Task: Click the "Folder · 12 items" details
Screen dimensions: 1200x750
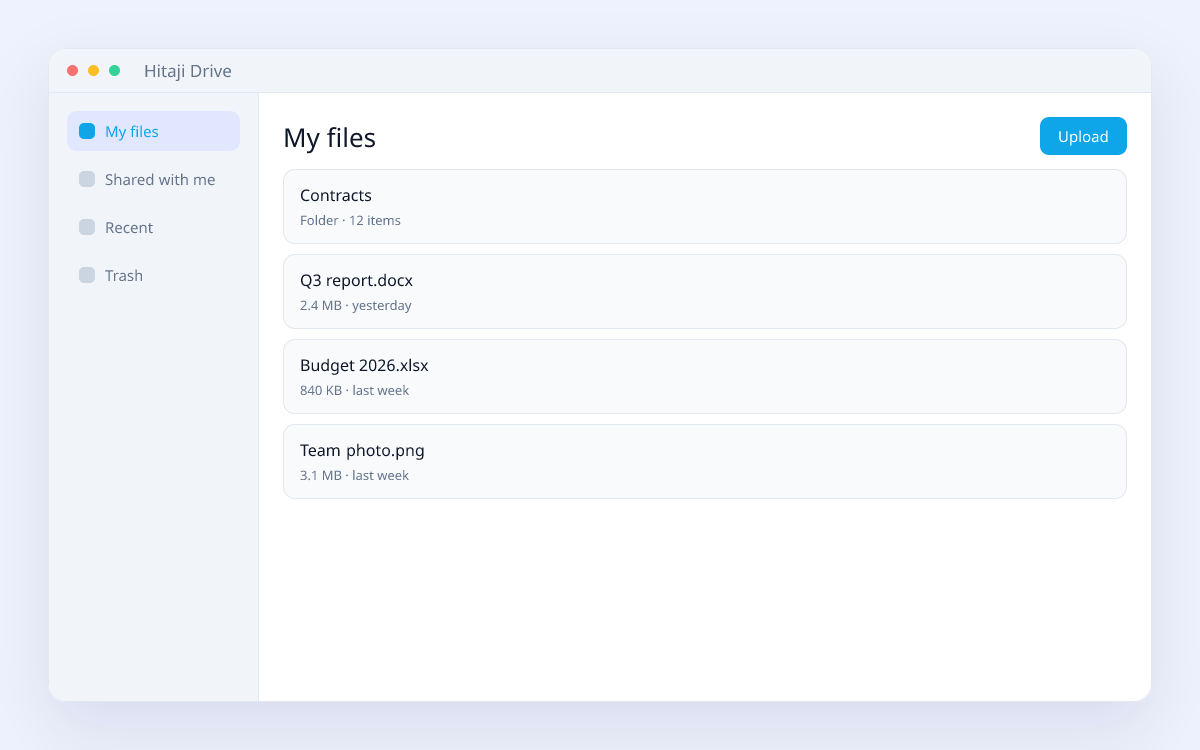Action: (350, 220)
